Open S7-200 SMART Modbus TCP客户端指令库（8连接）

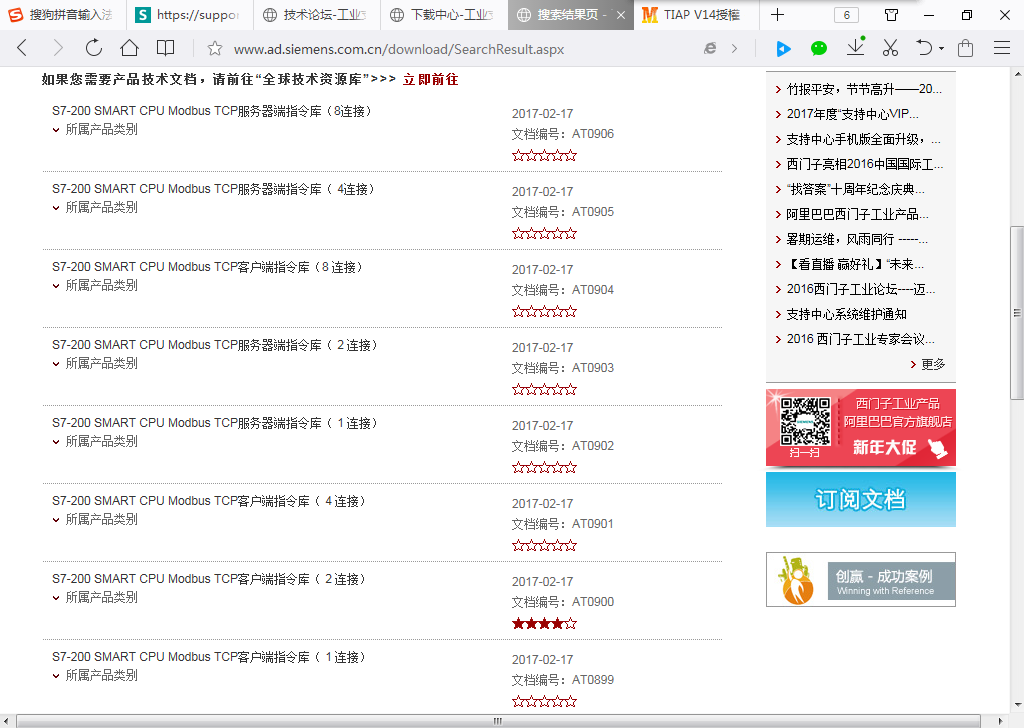(x=208, y=268)
